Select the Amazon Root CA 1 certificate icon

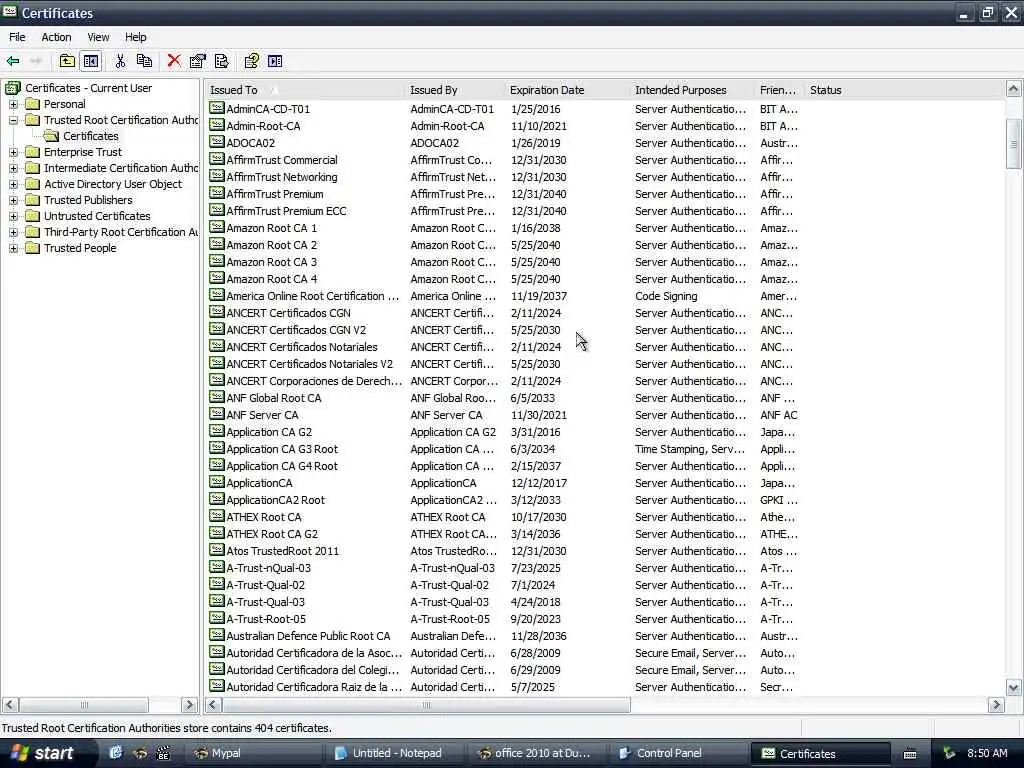point(217,227)
